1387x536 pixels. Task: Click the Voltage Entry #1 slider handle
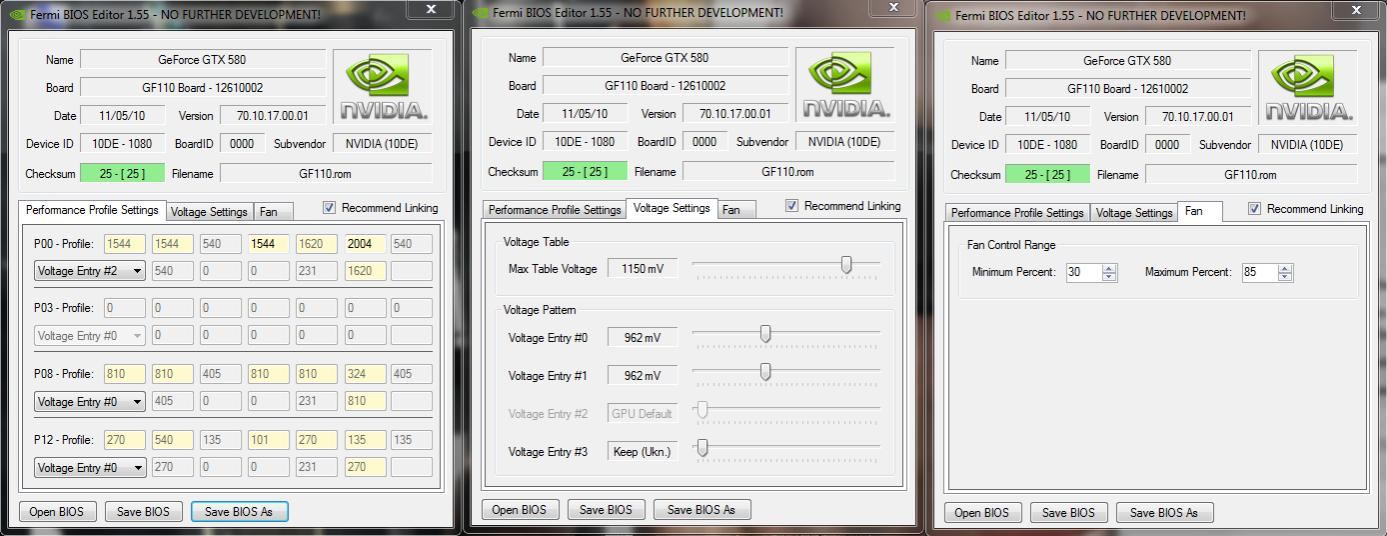766,372
